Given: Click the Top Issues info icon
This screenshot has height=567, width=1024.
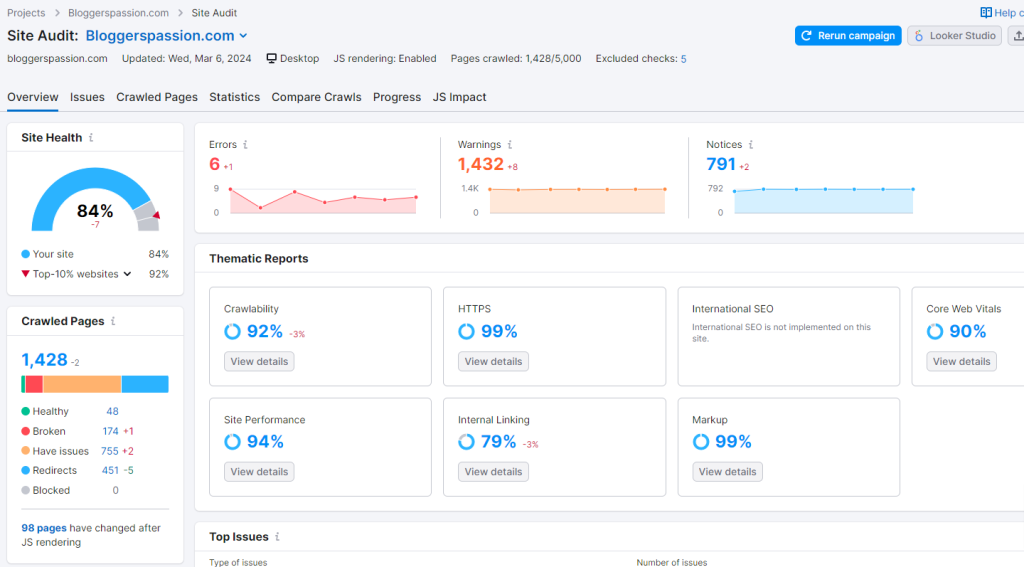Looking at the screenshot, I should tap(278, 536).
